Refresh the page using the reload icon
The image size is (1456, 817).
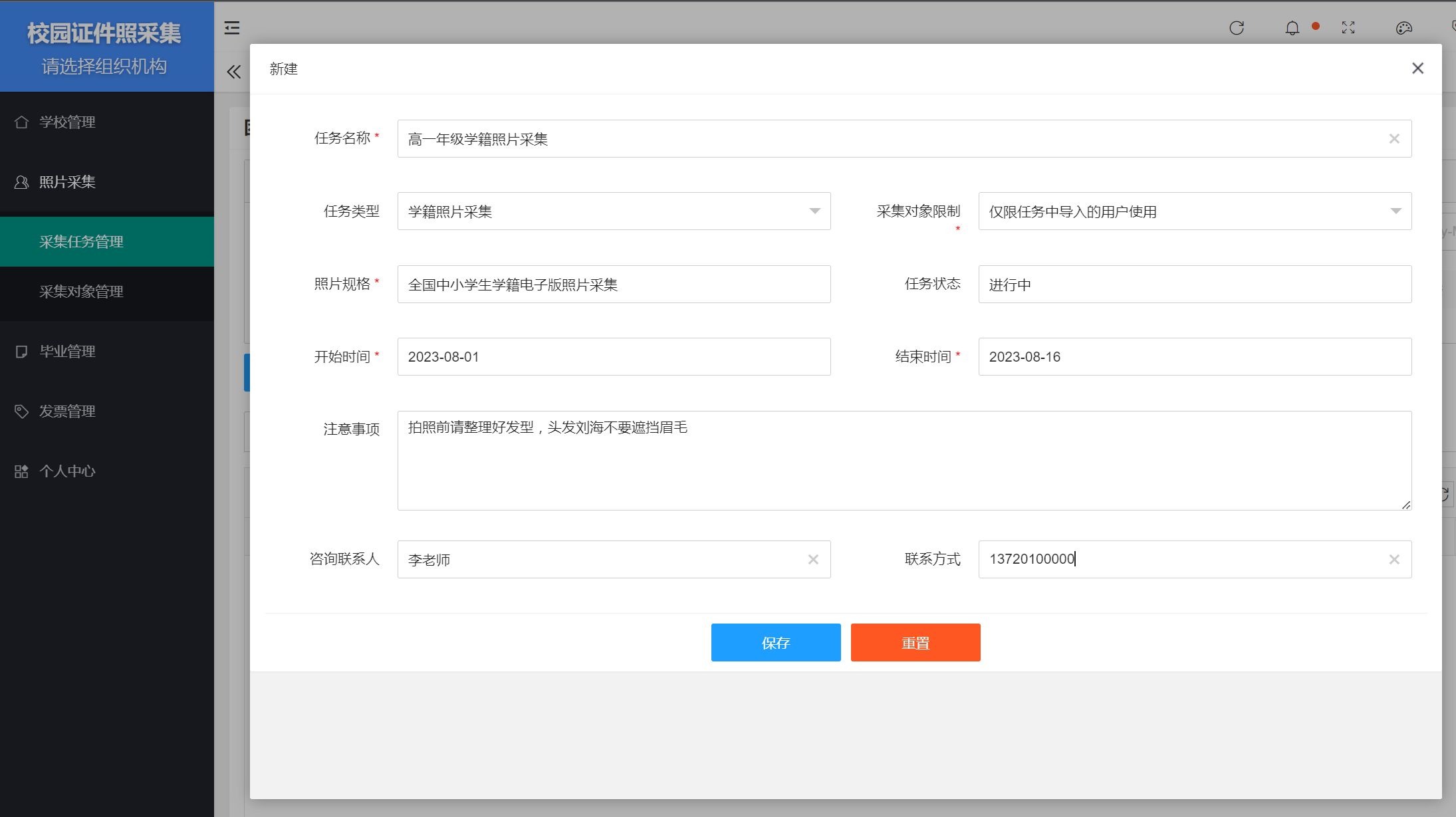[1237, 27]
